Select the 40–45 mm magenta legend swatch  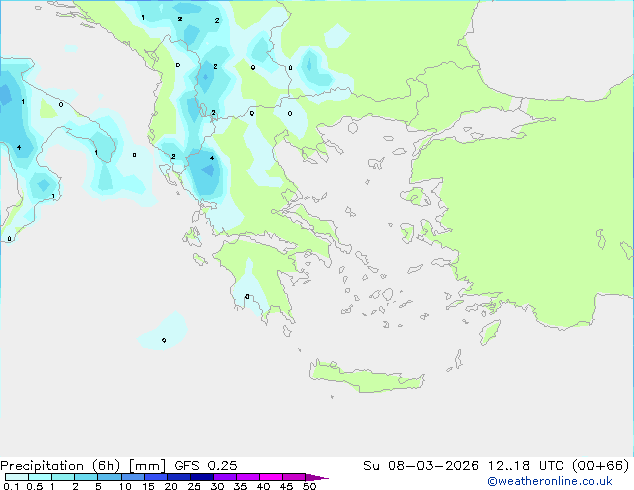tap(271, 477)
